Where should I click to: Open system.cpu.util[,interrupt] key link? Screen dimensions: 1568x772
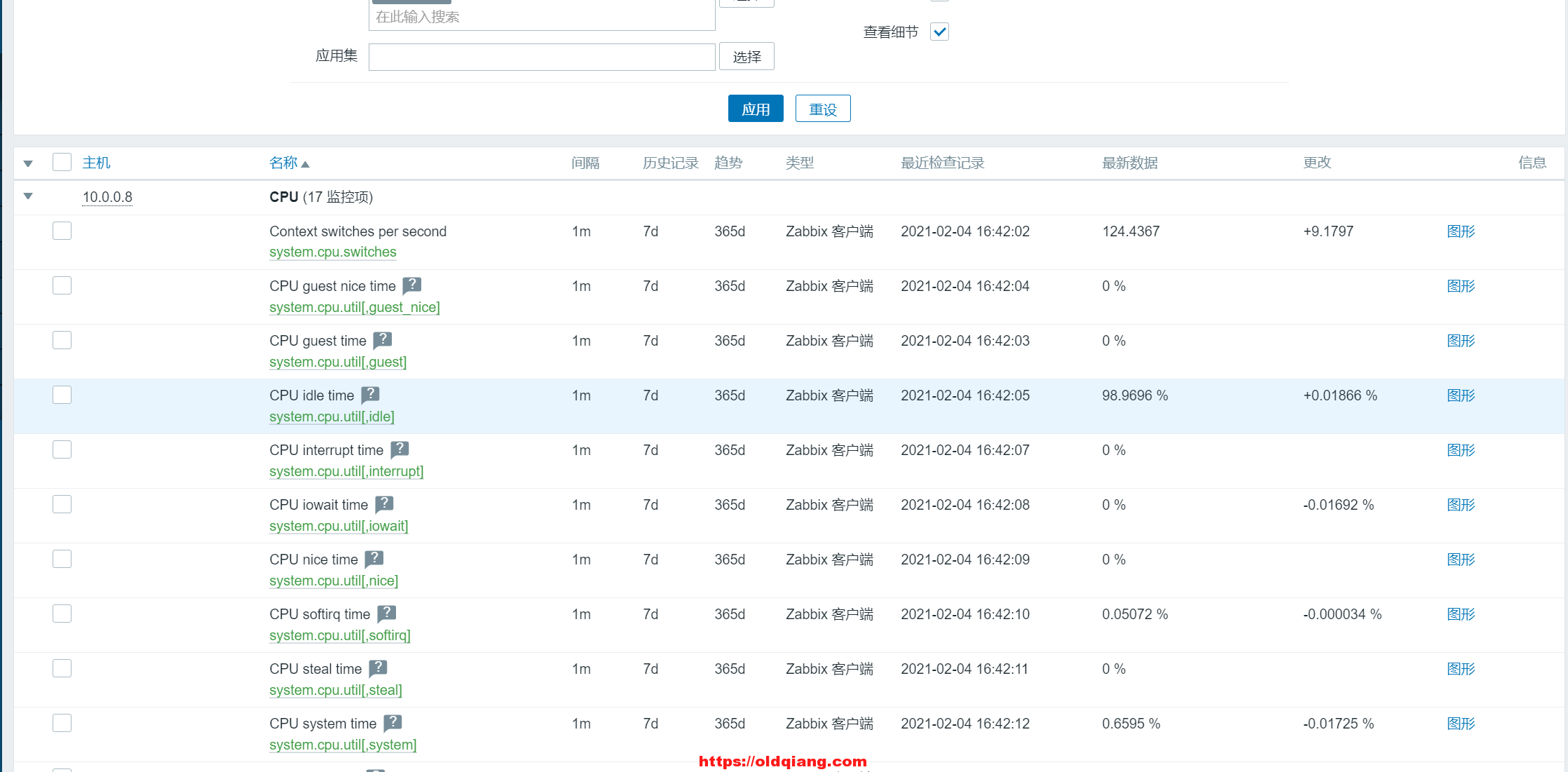(346, 471)
